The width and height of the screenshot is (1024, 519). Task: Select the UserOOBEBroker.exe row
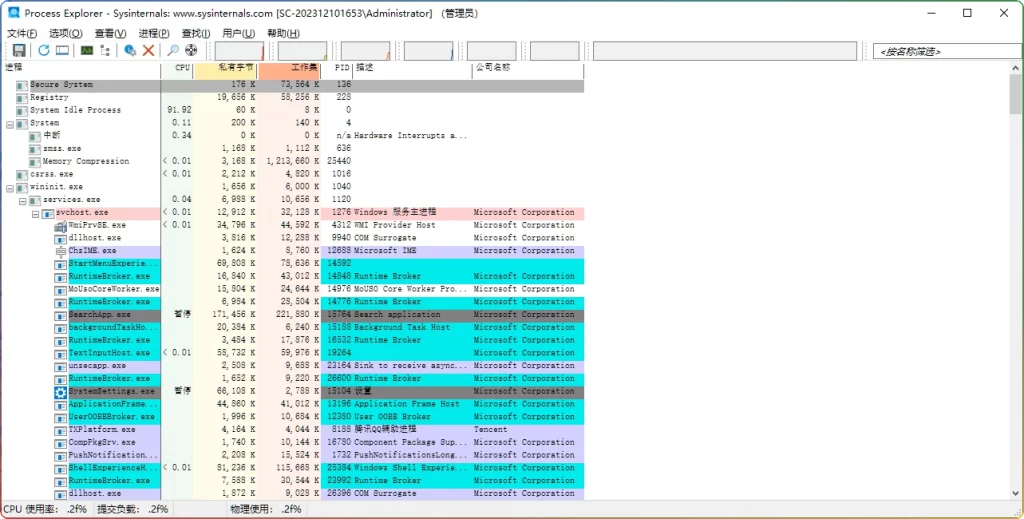293,417
